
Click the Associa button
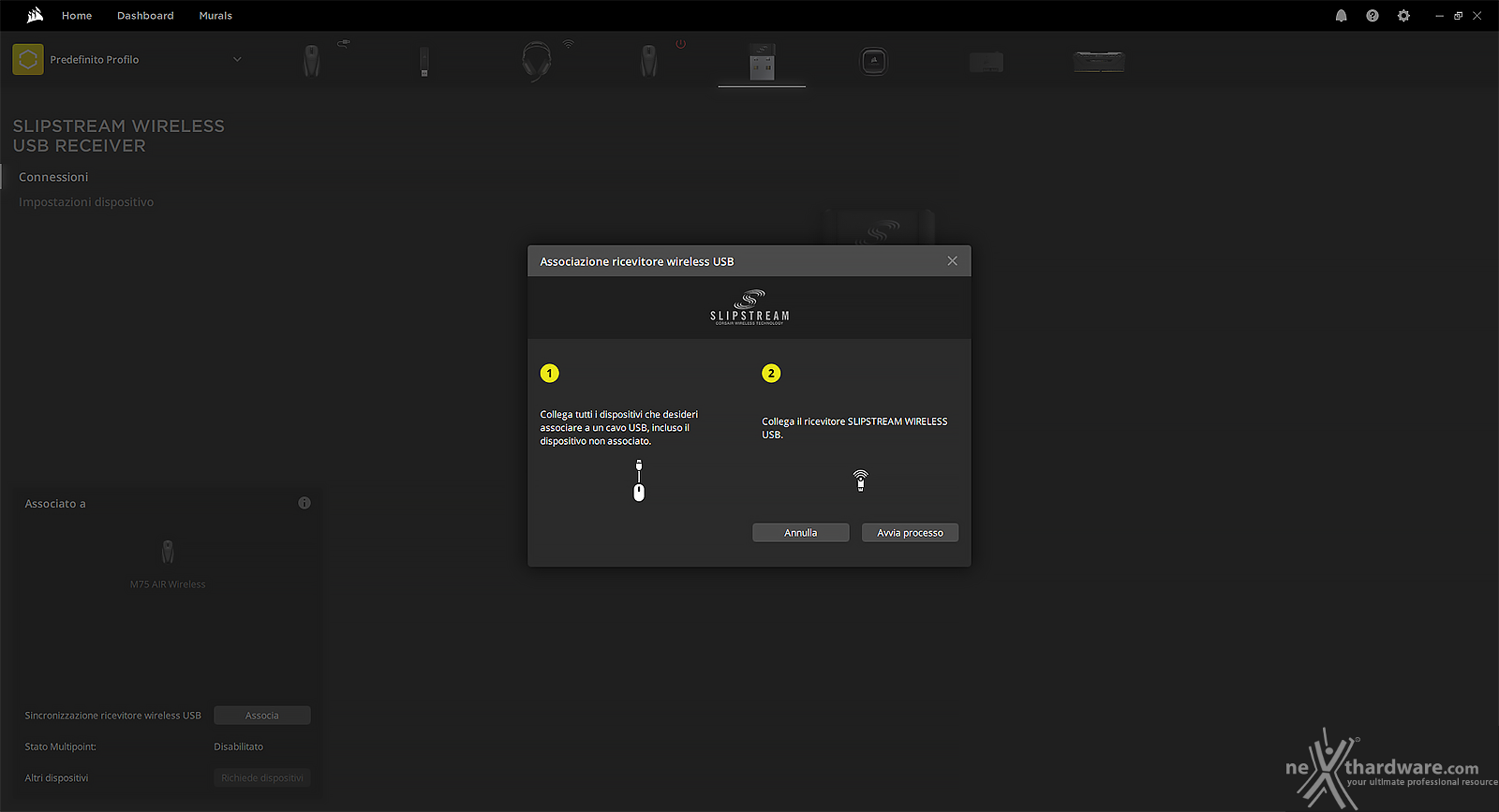[262, 716]
